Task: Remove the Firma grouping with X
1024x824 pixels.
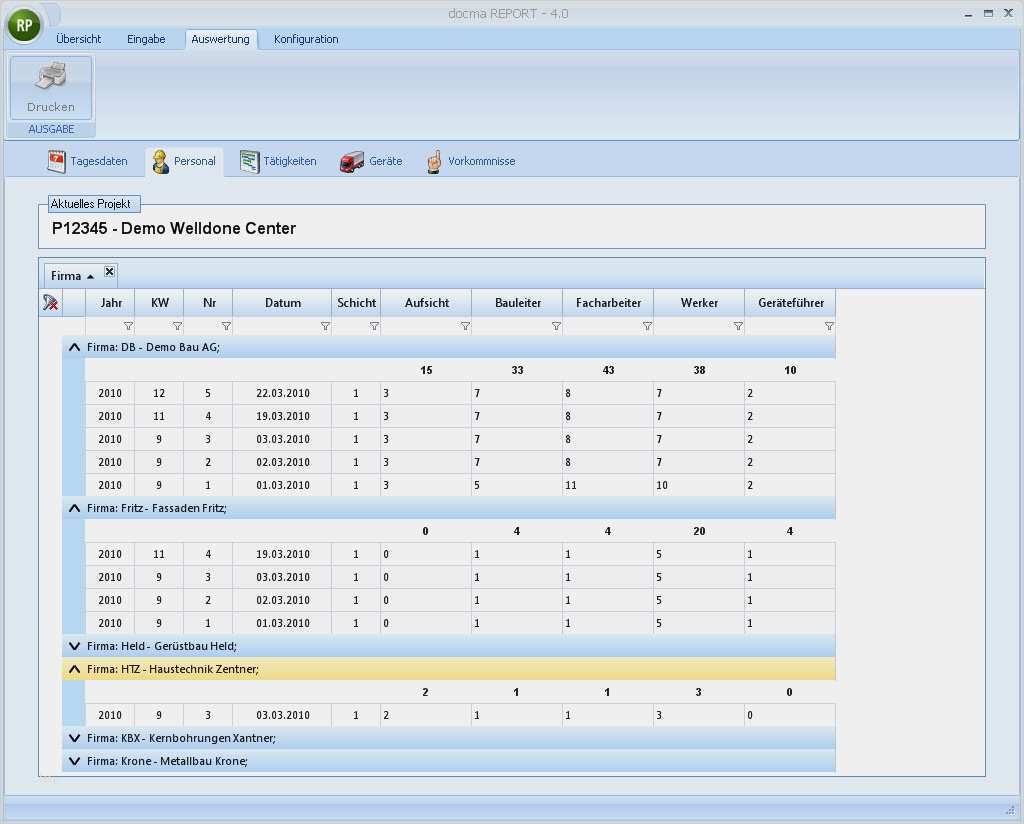Action: tap(110, 272)
